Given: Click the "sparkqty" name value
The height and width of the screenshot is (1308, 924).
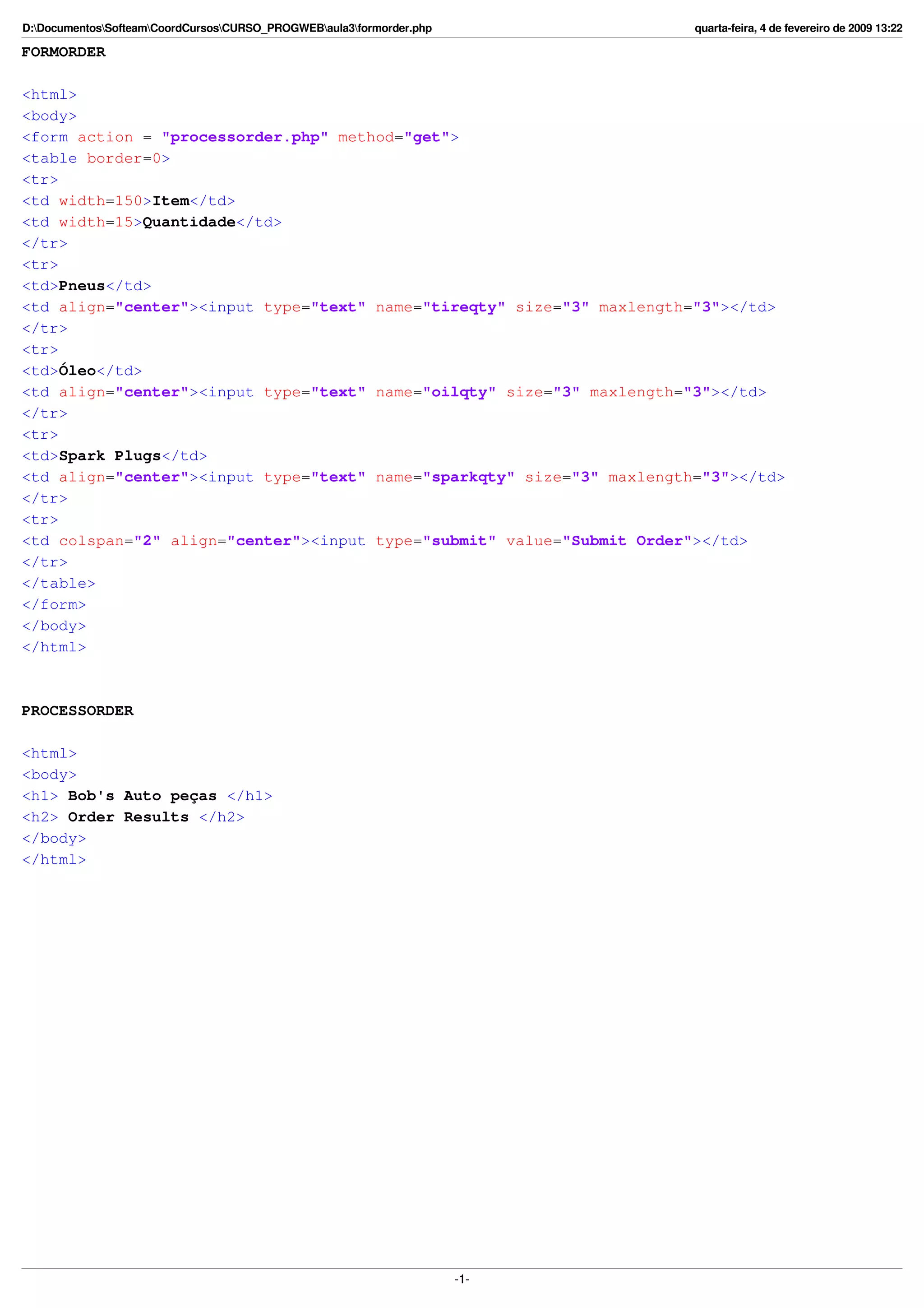Looking at the screenshot, I should click(469, 478).
